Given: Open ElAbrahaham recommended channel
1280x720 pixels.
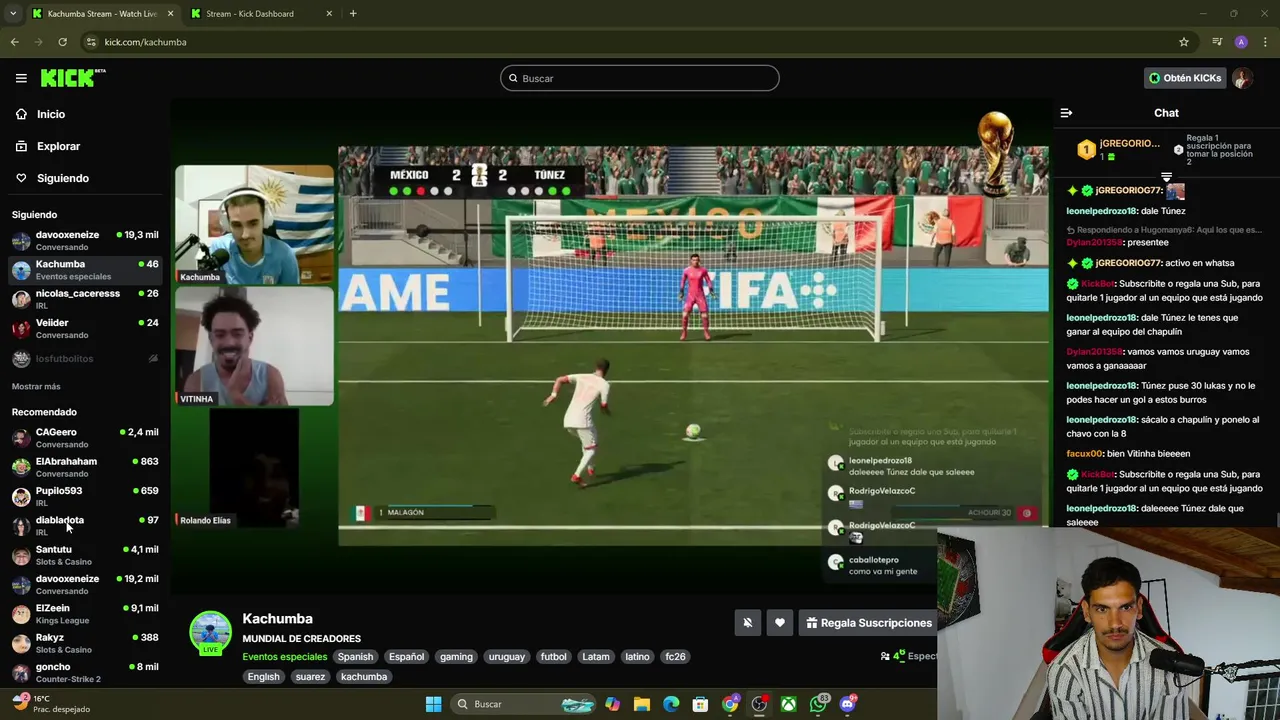Looking at the screenshot, I should [84, 467].
